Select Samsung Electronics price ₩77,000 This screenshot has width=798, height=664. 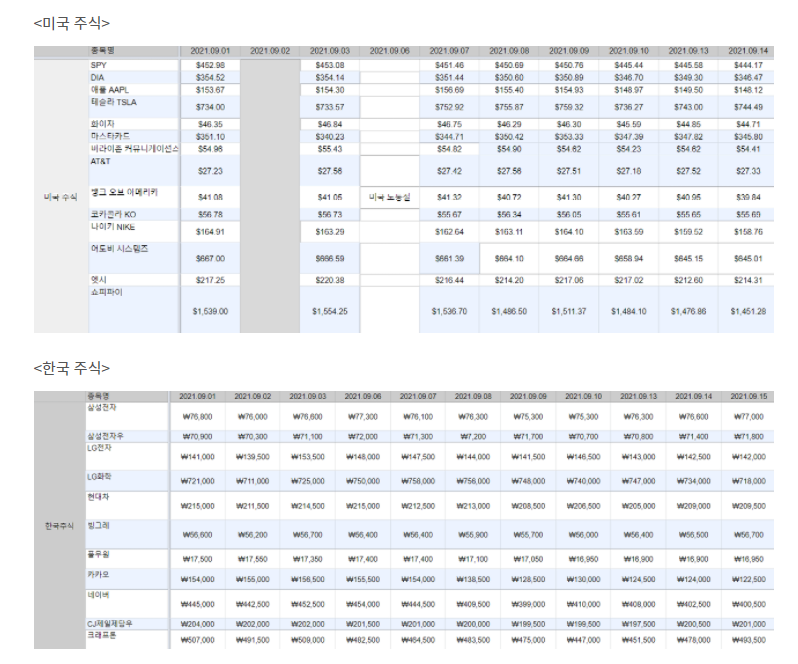point(749,417)
